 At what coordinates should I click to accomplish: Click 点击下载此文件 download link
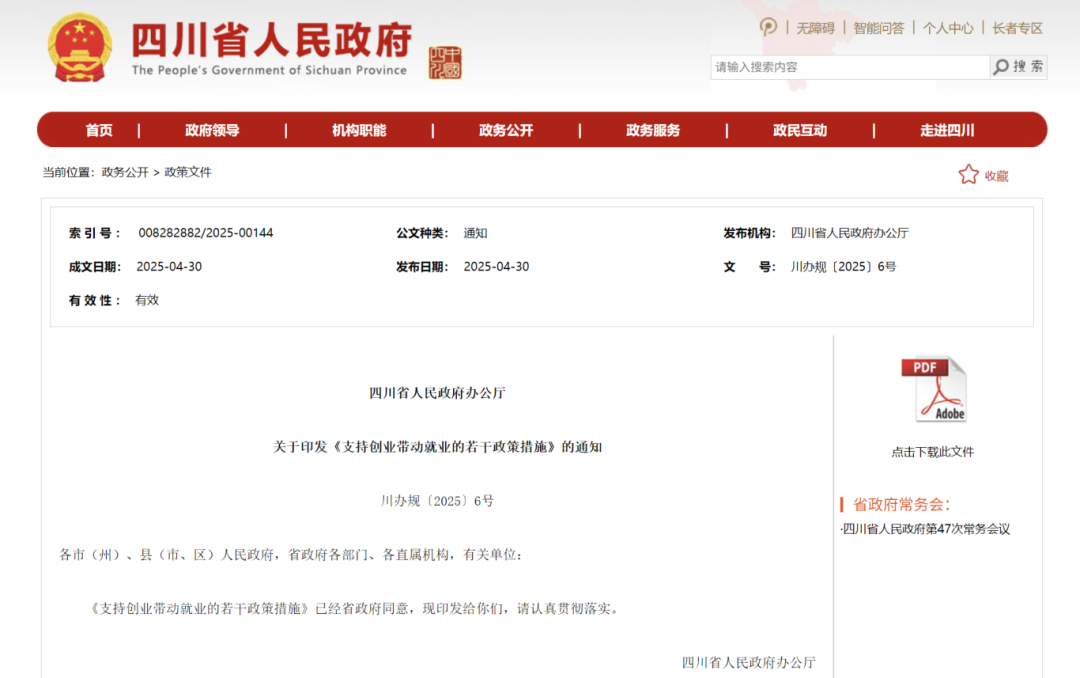(932, 452)
